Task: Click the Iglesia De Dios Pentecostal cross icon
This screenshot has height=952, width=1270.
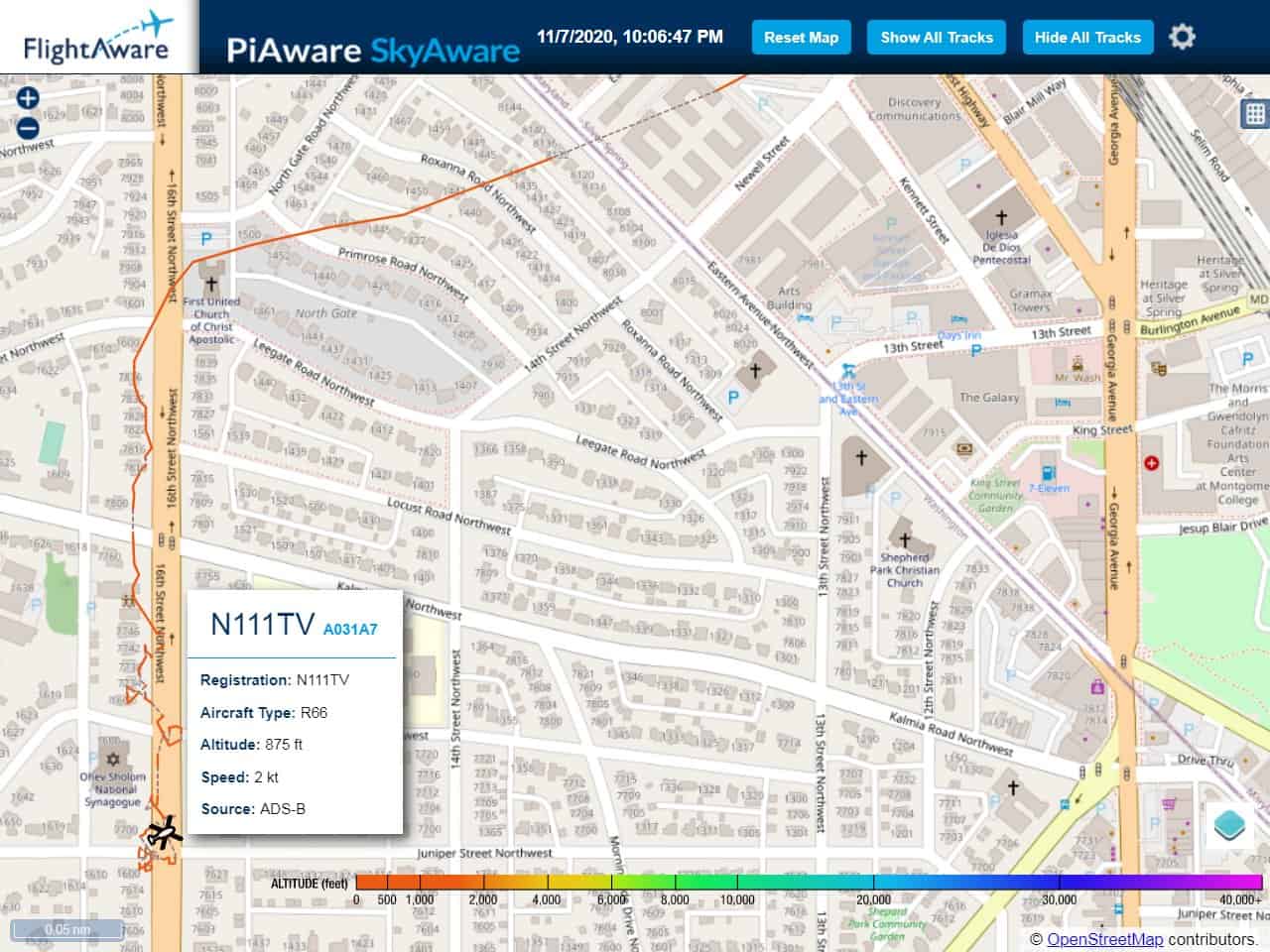Action: 1001,218
